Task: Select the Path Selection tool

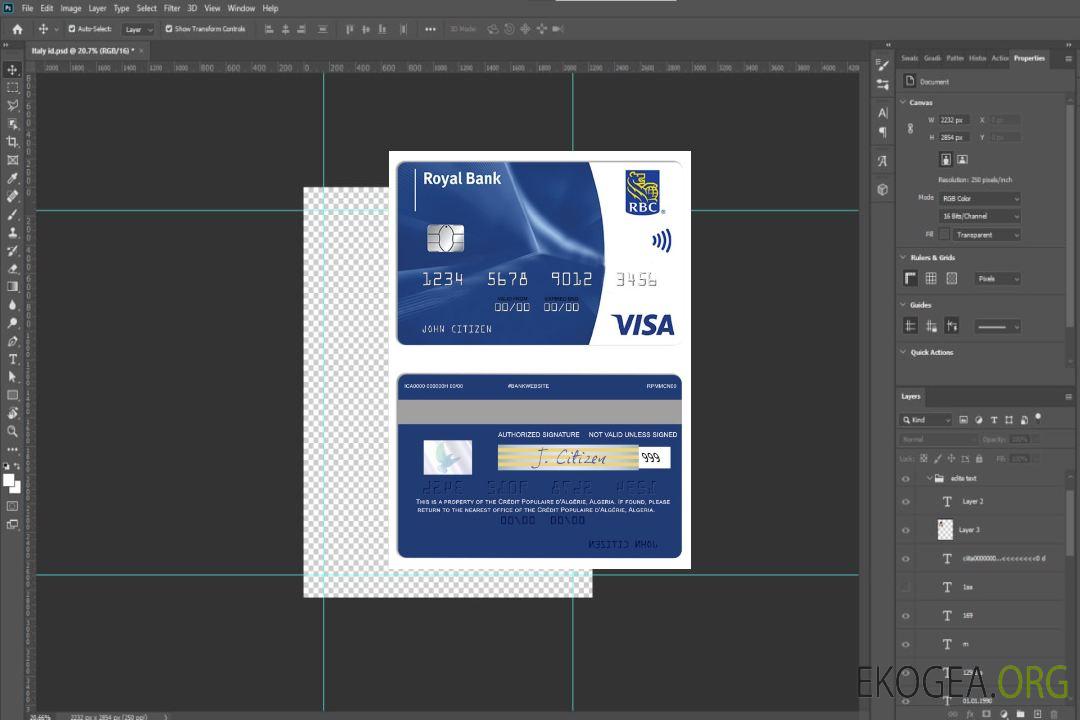Action: tap(12, 377)
